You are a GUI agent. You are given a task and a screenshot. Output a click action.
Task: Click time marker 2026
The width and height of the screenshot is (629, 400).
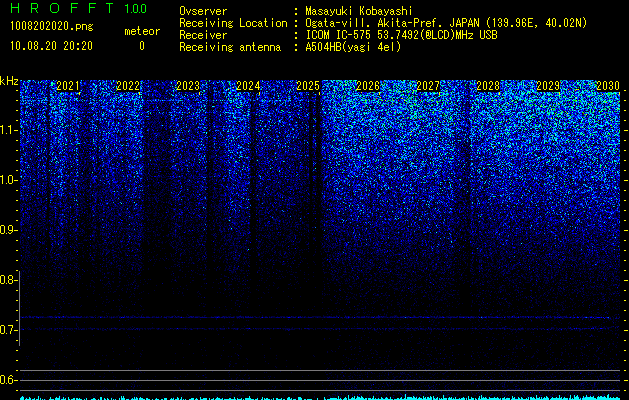(x=368, y=86)
